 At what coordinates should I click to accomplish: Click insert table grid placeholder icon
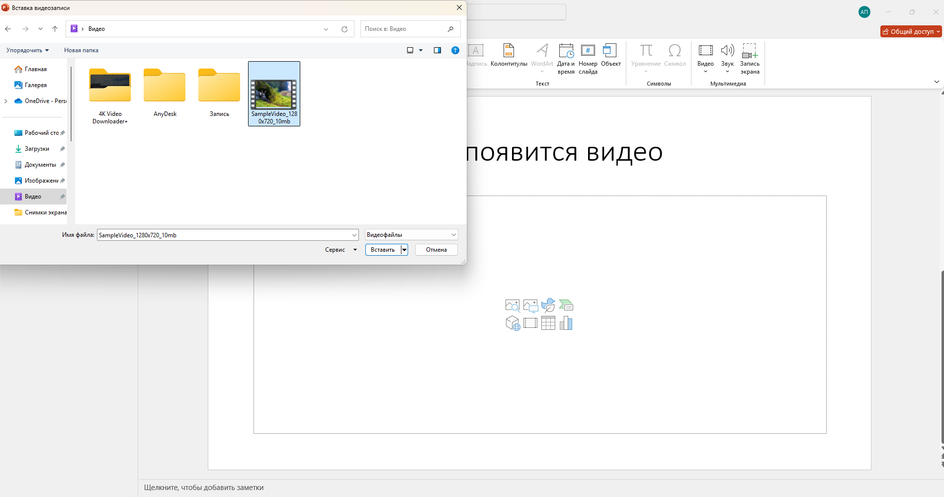click(548, 323)
